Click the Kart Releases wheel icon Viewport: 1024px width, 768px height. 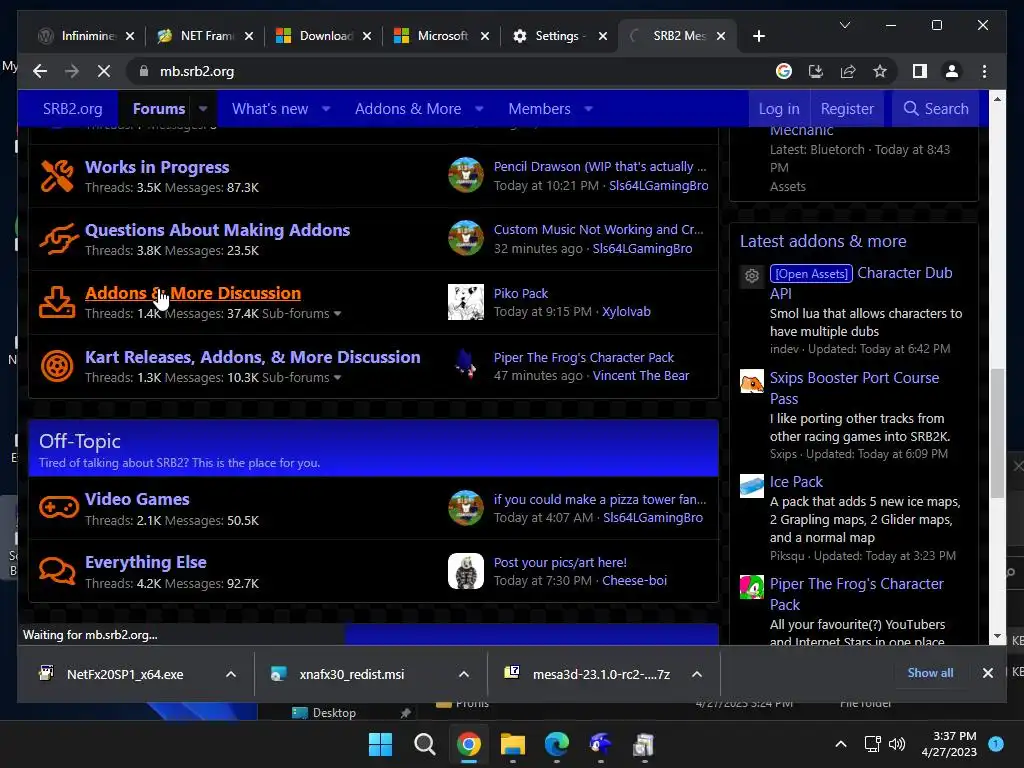[x=57, y=366]
